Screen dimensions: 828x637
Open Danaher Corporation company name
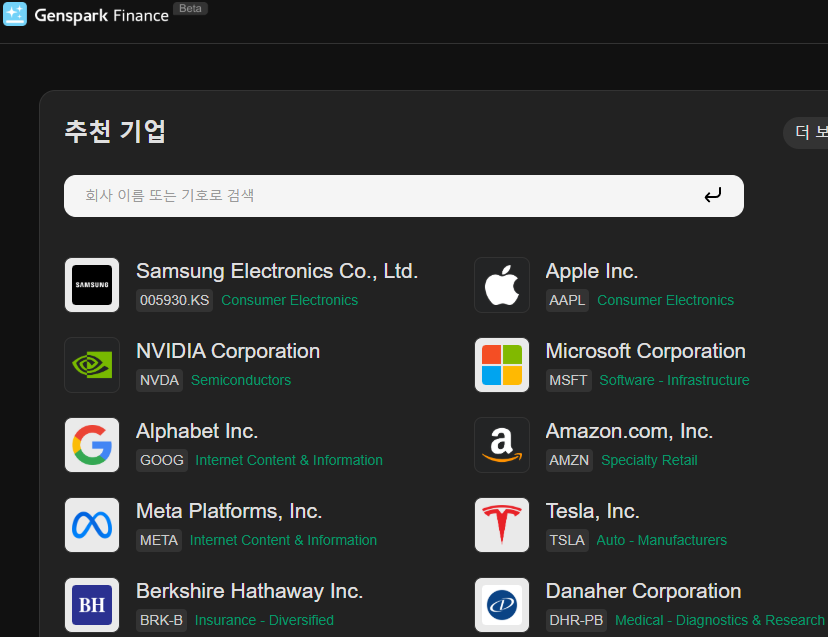(643, 591)
